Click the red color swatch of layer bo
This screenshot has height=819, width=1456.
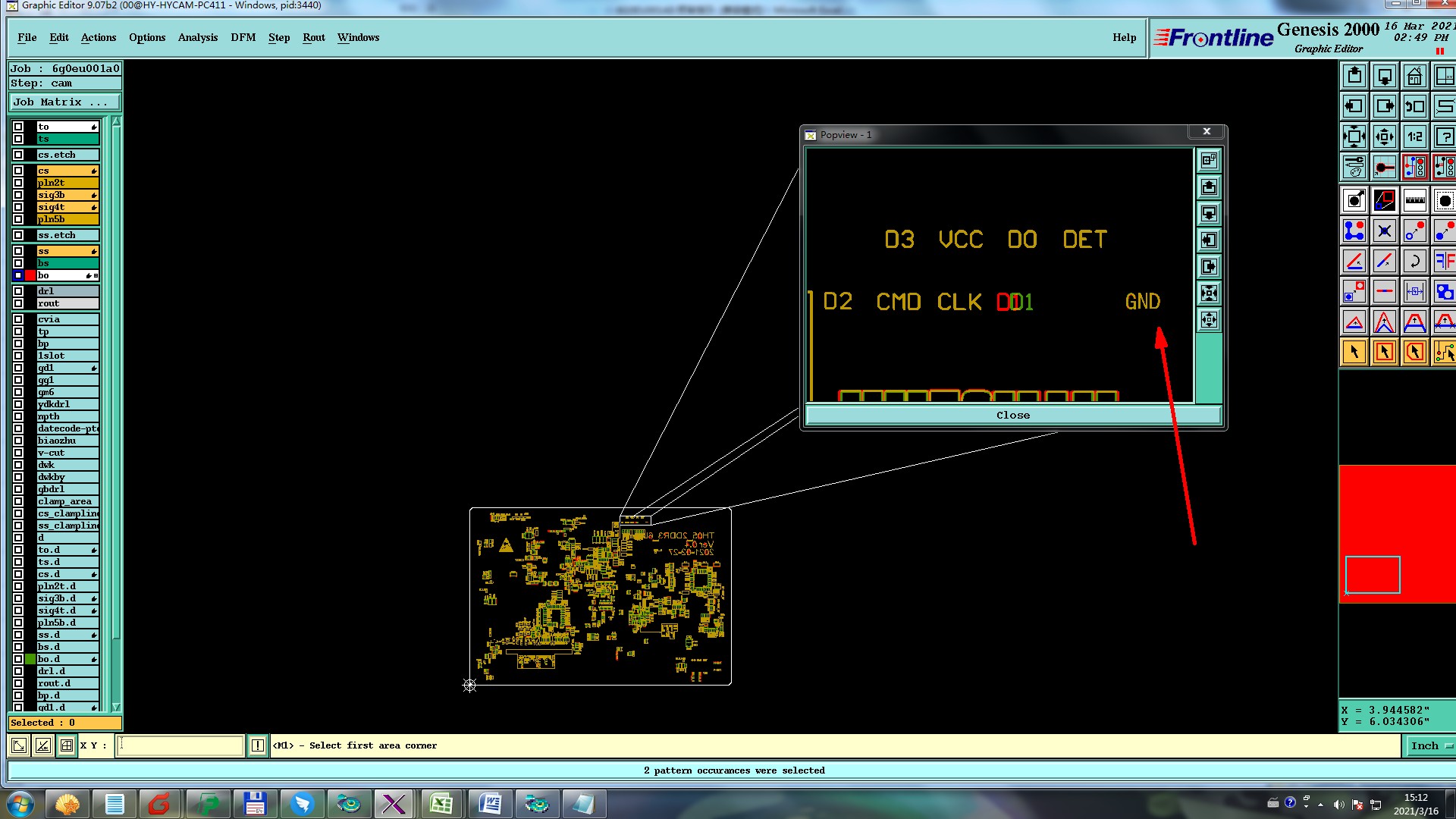point(30,275)
